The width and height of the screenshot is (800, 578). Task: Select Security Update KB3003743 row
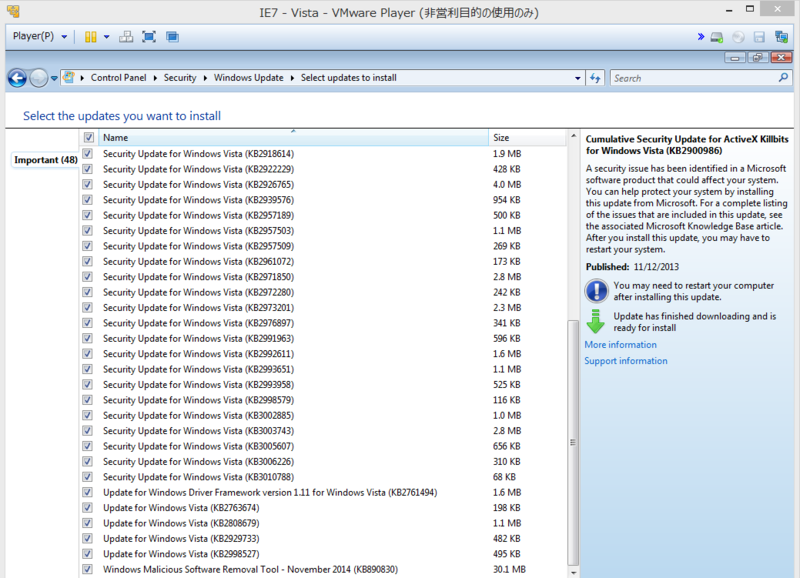(x=323, y=431)
